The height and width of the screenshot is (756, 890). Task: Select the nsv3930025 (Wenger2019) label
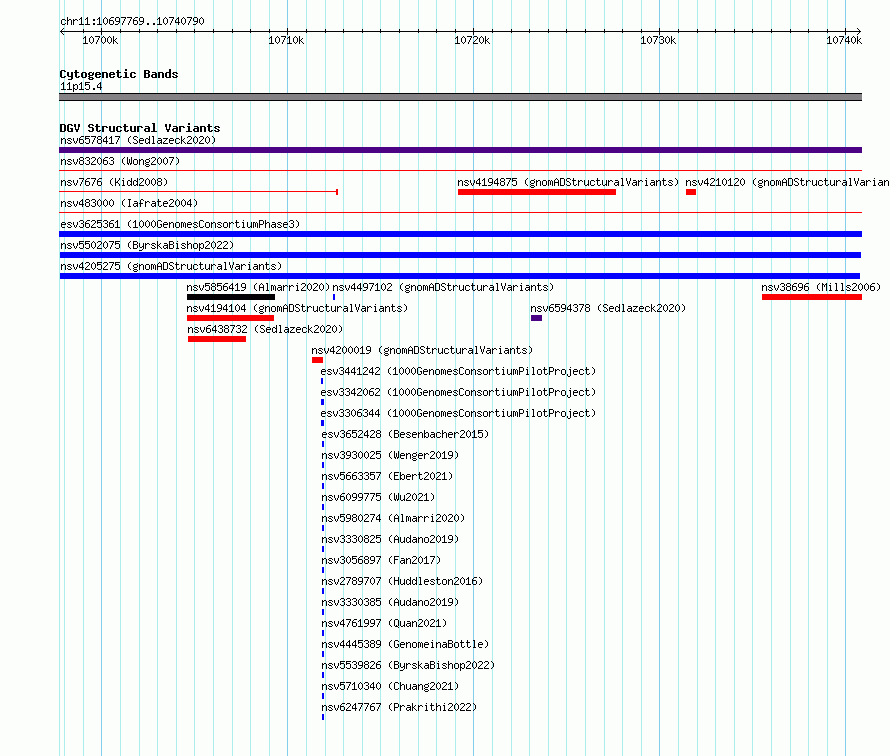click(x=390, y=455)
